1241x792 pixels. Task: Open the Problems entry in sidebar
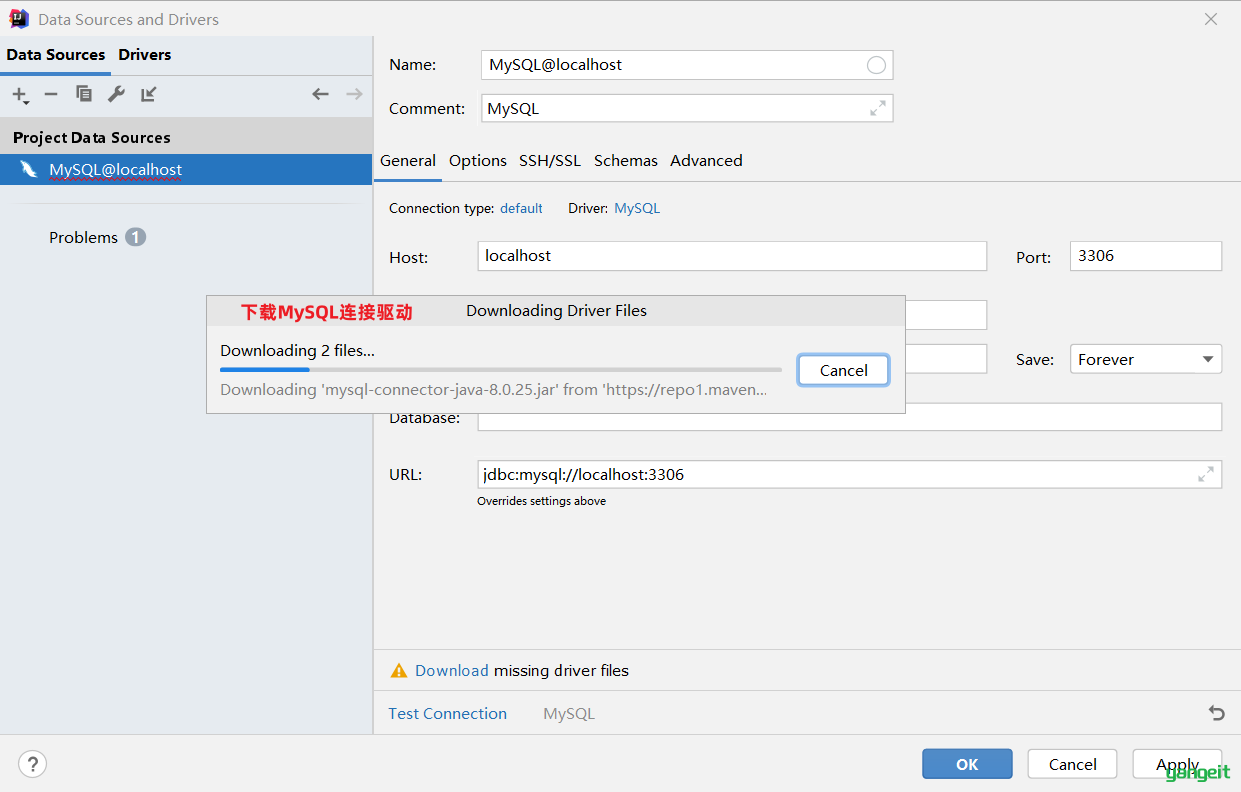83,237
